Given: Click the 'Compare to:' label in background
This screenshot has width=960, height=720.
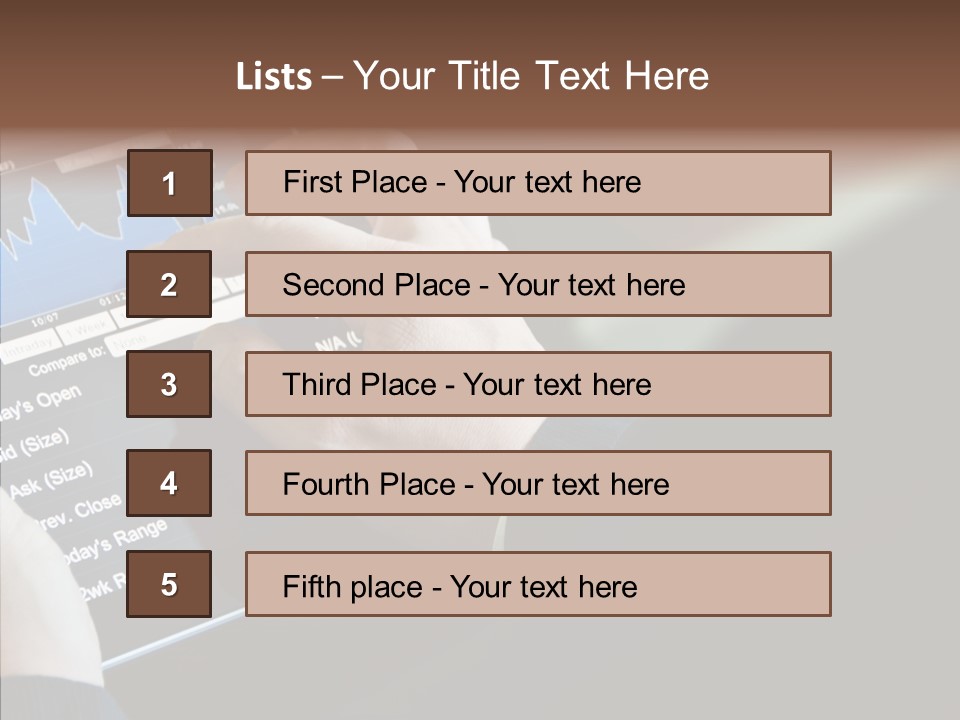Looking at the screenshot, I should [x=66, y=361].
